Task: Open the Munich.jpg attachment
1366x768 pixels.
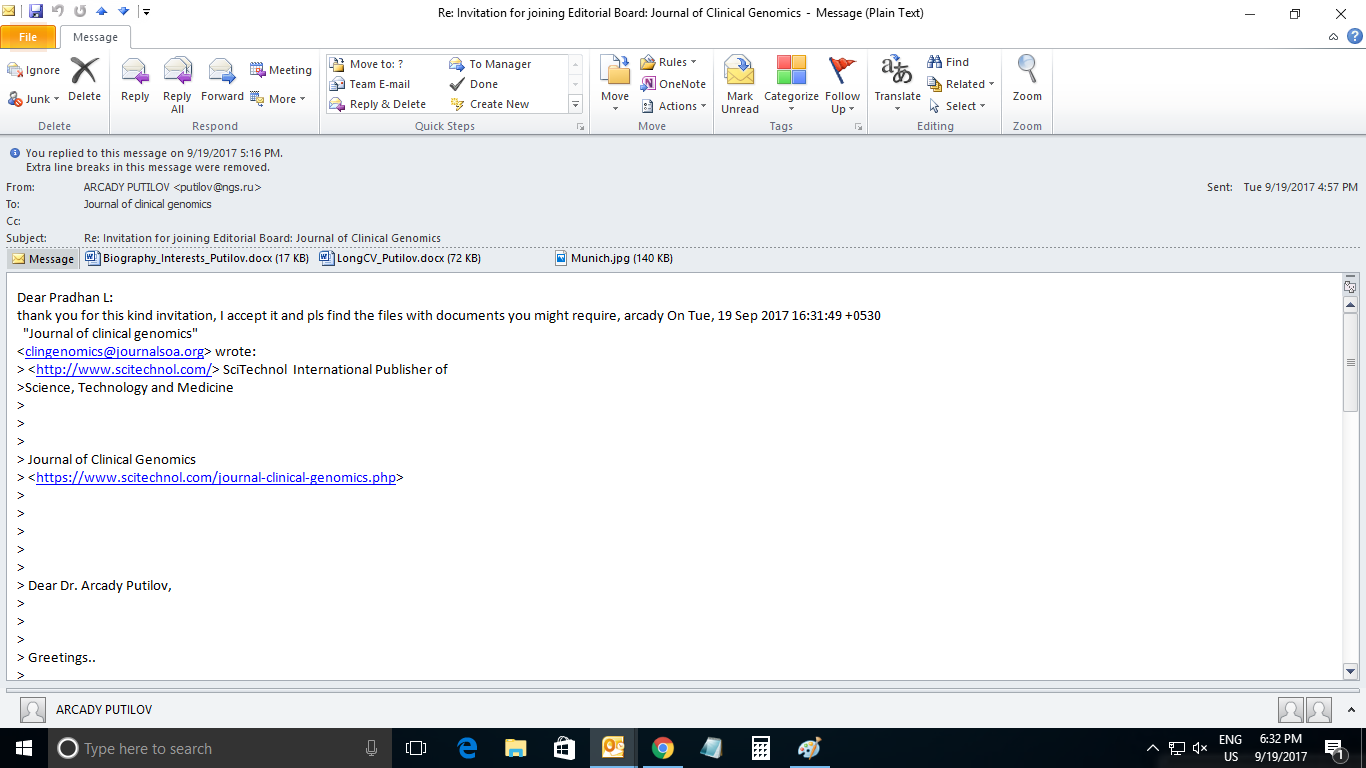Action: point(614,258)
